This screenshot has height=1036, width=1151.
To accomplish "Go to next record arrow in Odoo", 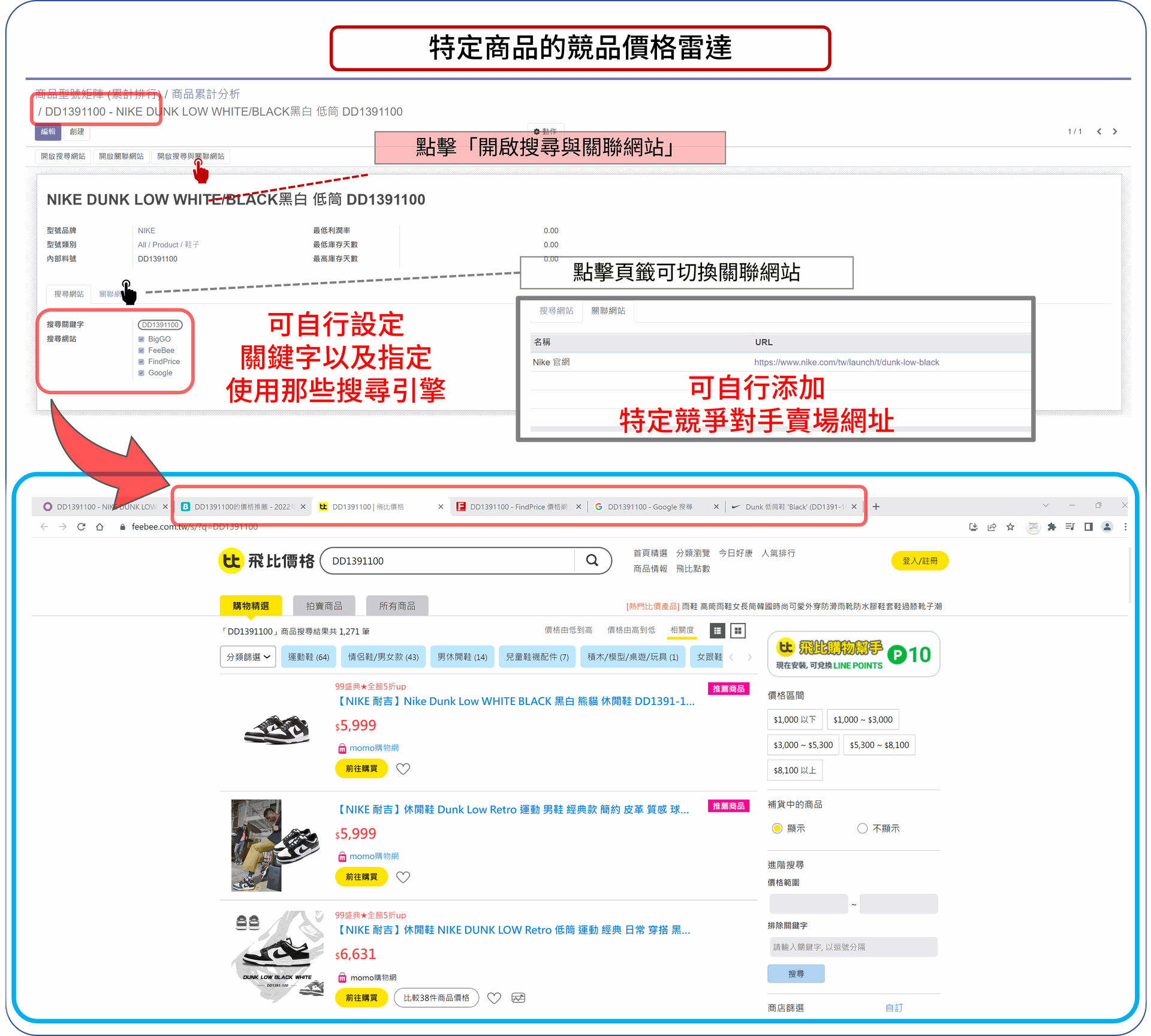I will tap(1115, 131).
